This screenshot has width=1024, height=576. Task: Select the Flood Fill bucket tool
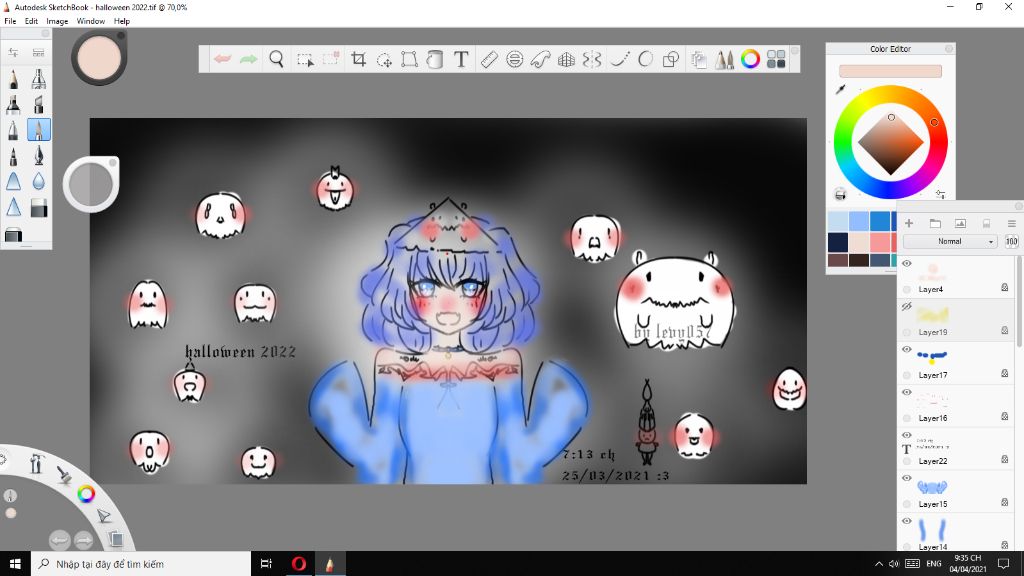(435, 59)
